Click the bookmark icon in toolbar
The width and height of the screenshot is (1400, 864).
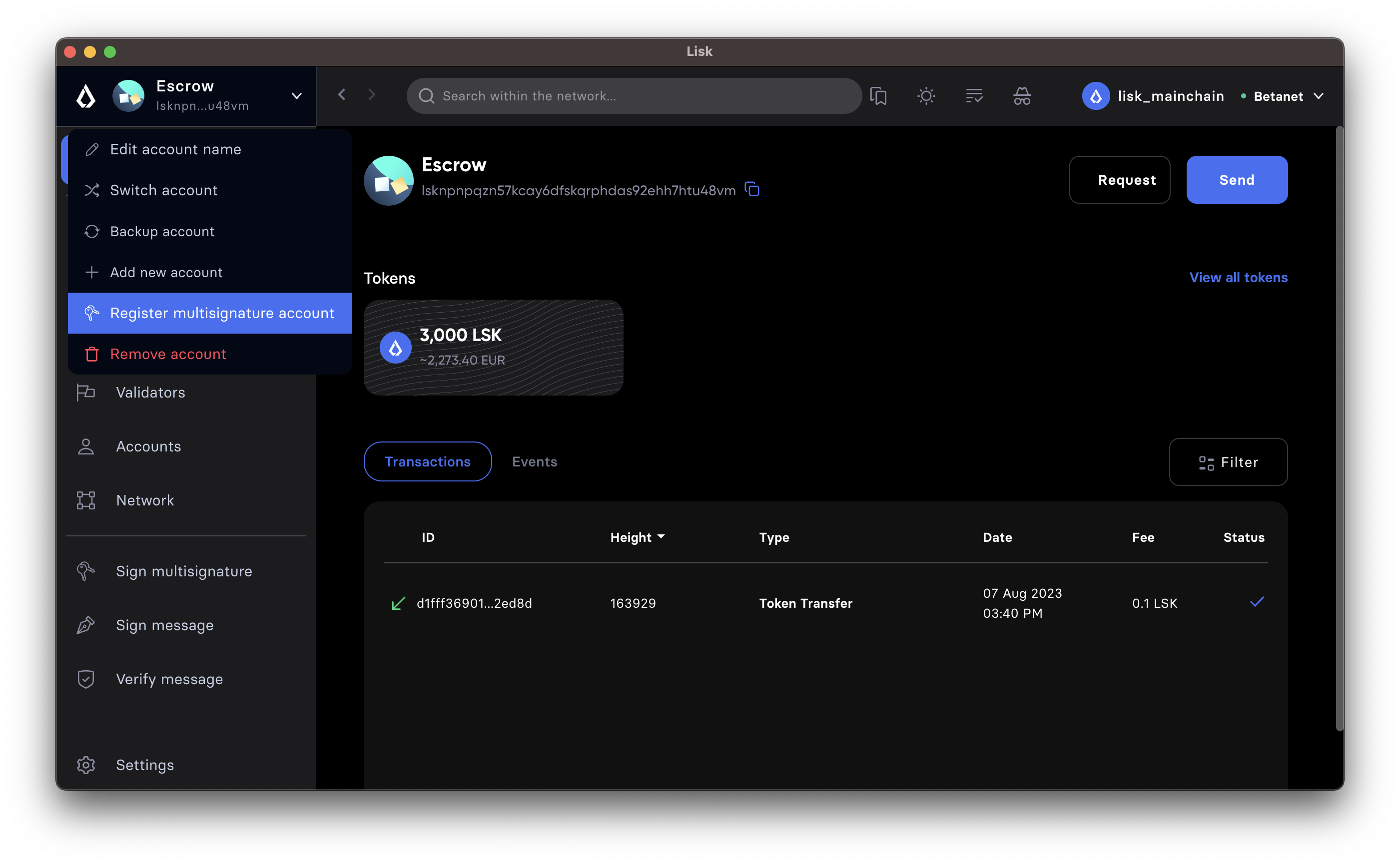tap(879, 96)
